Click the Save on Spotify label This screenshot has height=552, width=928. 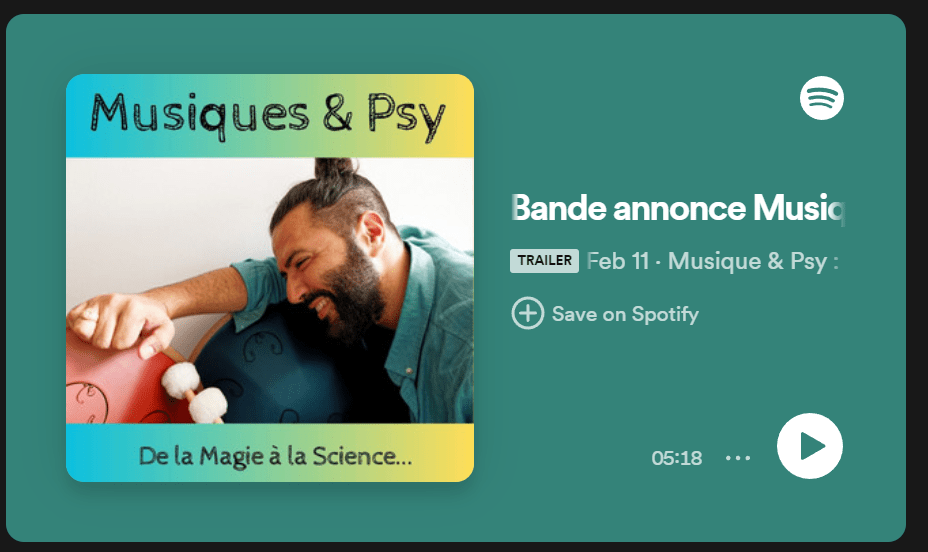point(625,314)
